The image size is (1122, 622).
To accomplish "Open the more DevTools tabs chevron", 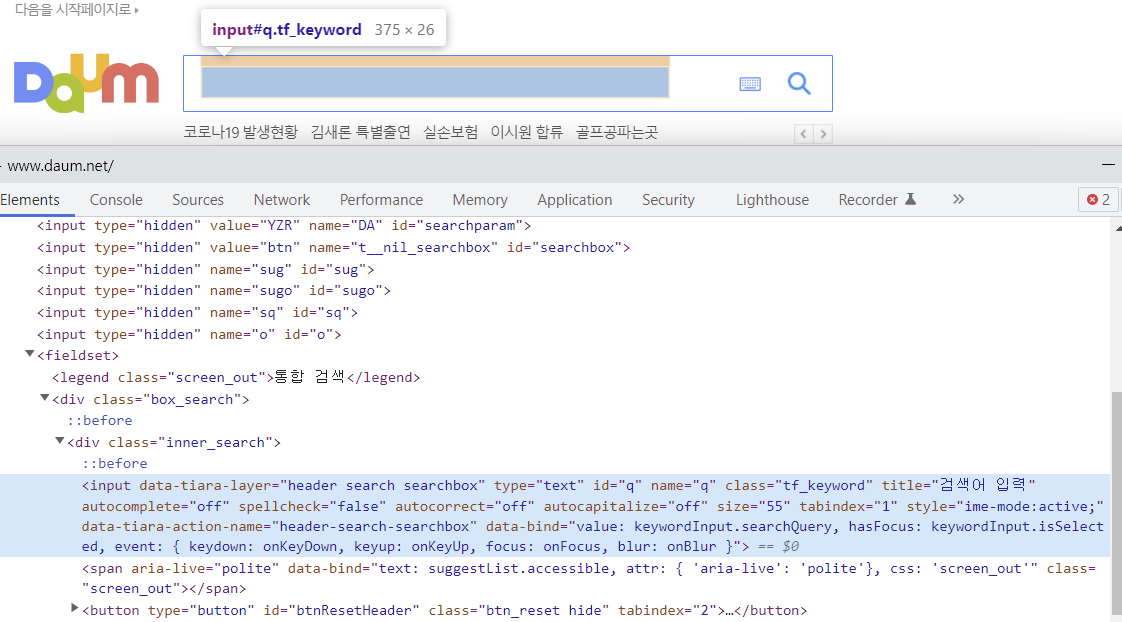I will point(958,200).
